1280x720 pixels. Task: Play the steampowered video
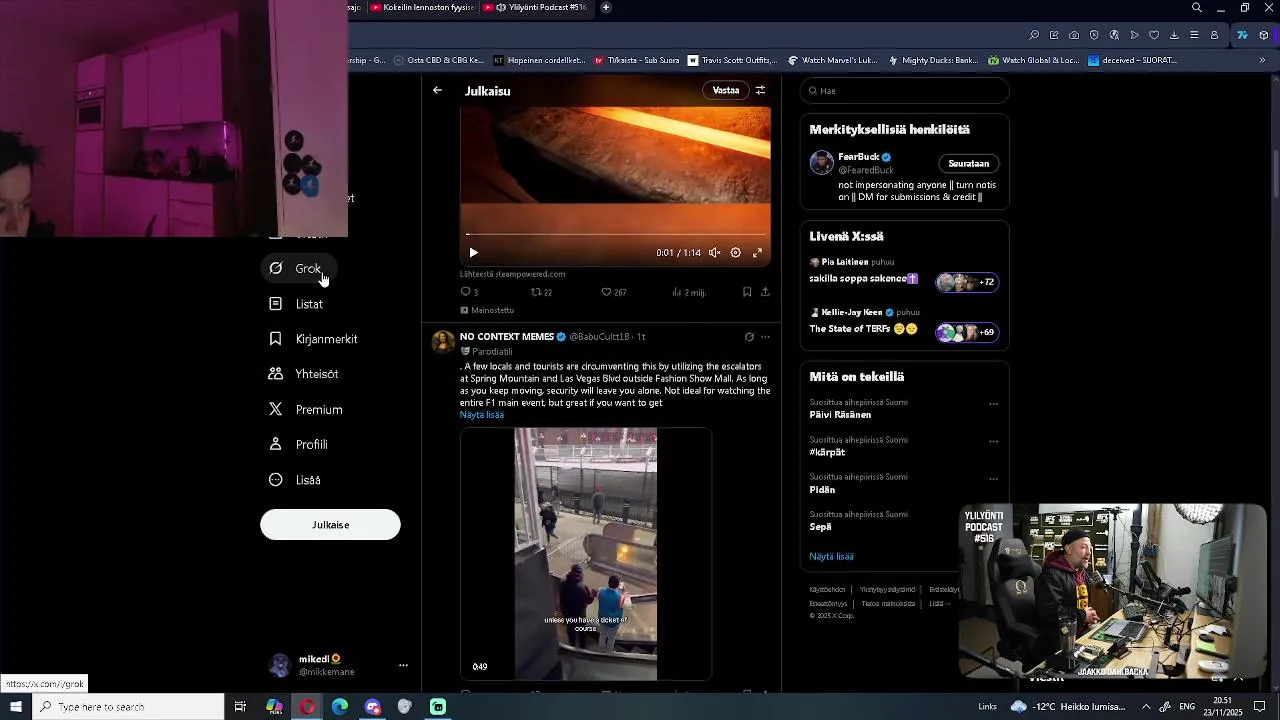pyautogui.click(x=473, y=253)
